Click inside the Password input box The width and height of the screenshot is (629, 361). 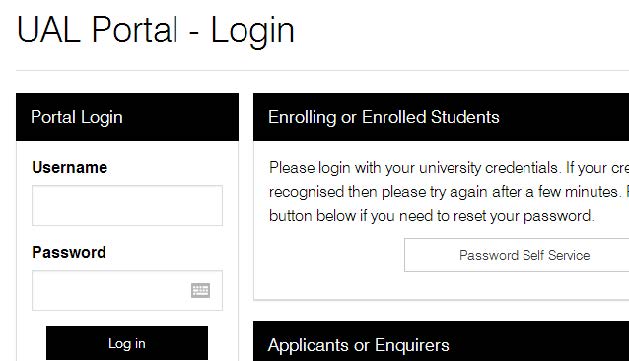pyautogui.click(x=127, y=290)
